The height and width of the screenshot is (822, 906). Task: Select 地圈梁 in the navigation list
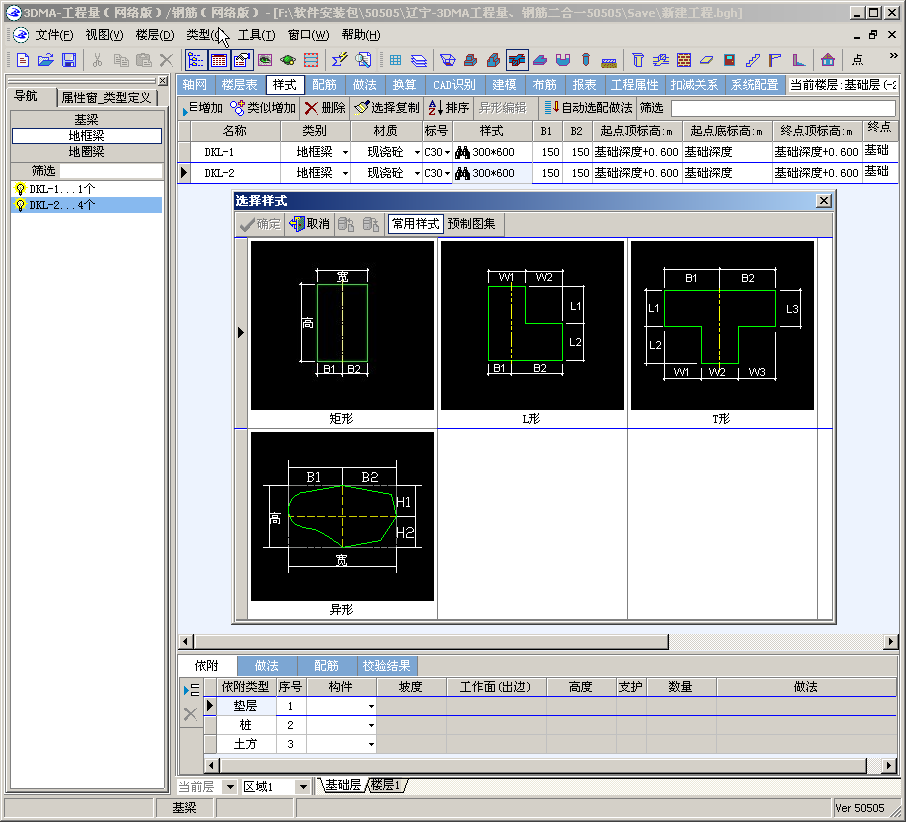(x=87, y=152)
